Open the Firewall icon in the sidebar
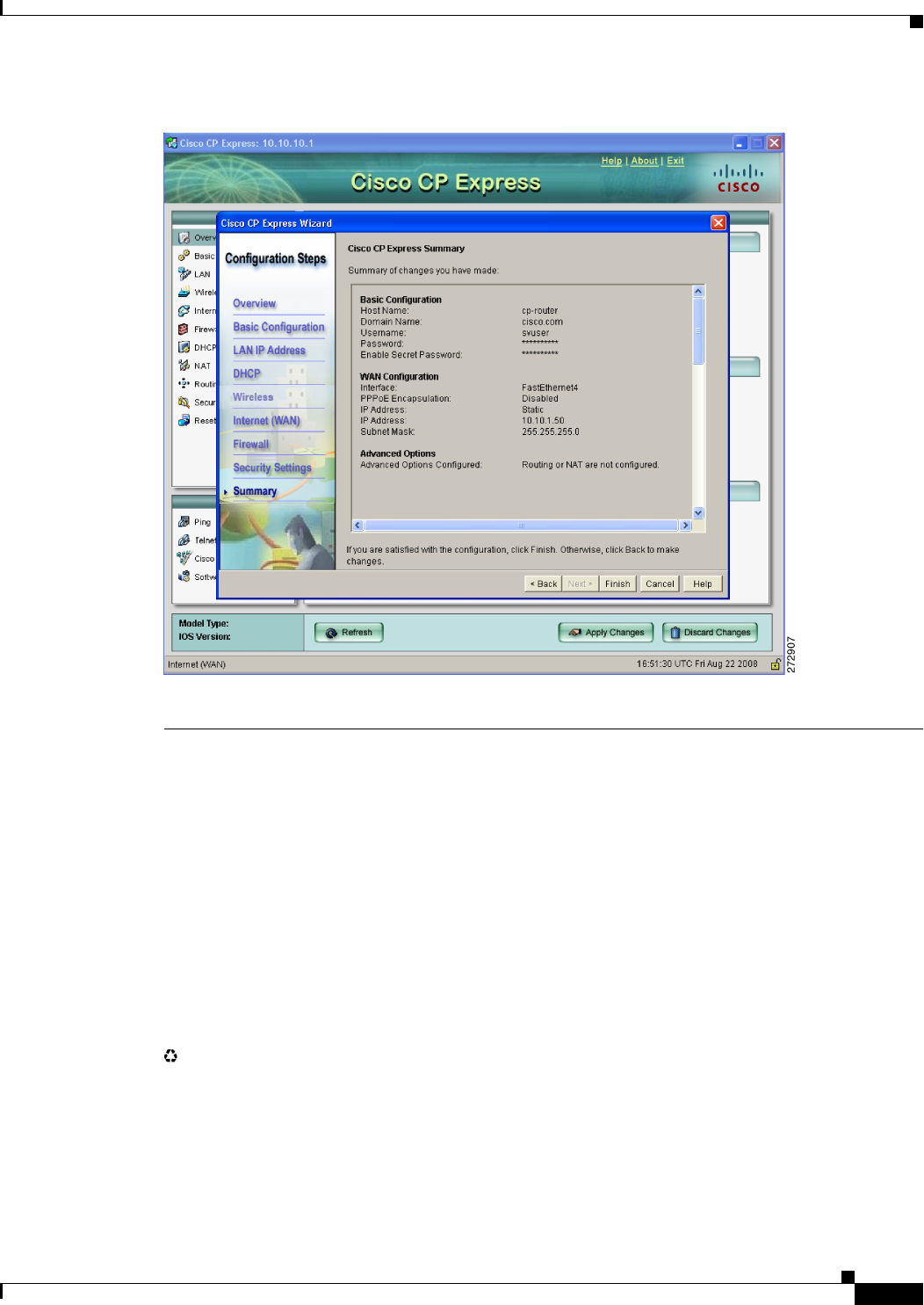 click(x=184, y=330)
